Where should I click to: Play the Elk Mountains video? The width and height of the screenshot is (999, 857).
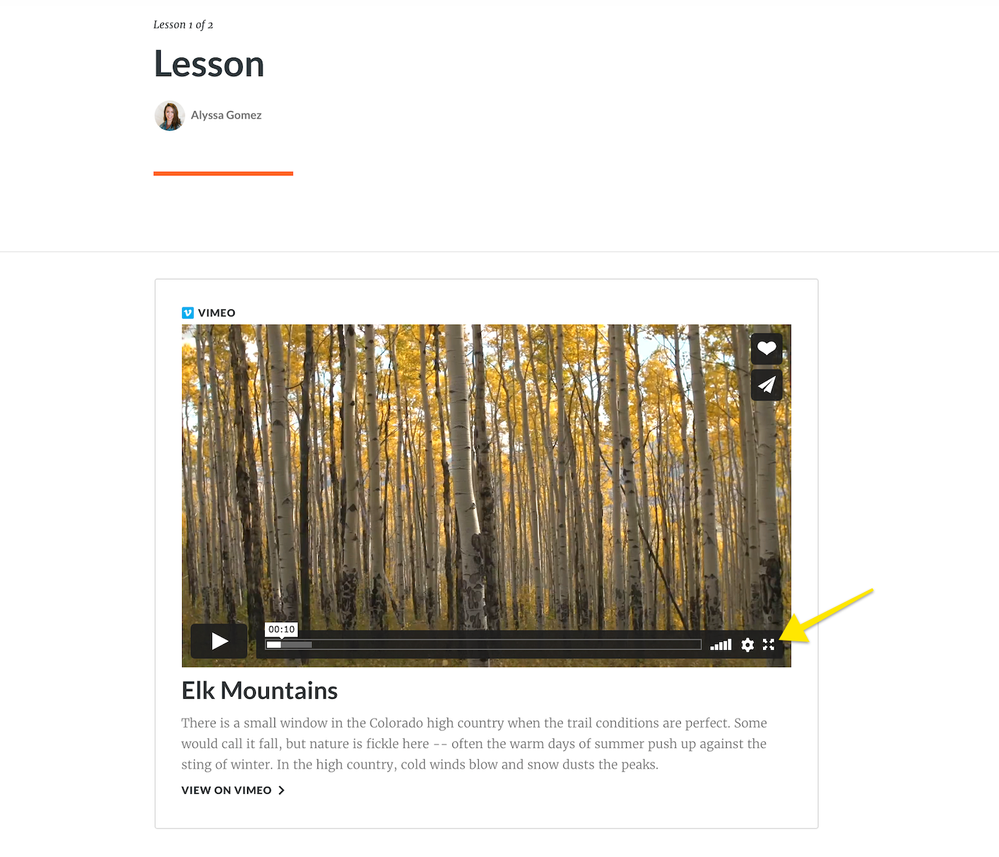(219, 641)
